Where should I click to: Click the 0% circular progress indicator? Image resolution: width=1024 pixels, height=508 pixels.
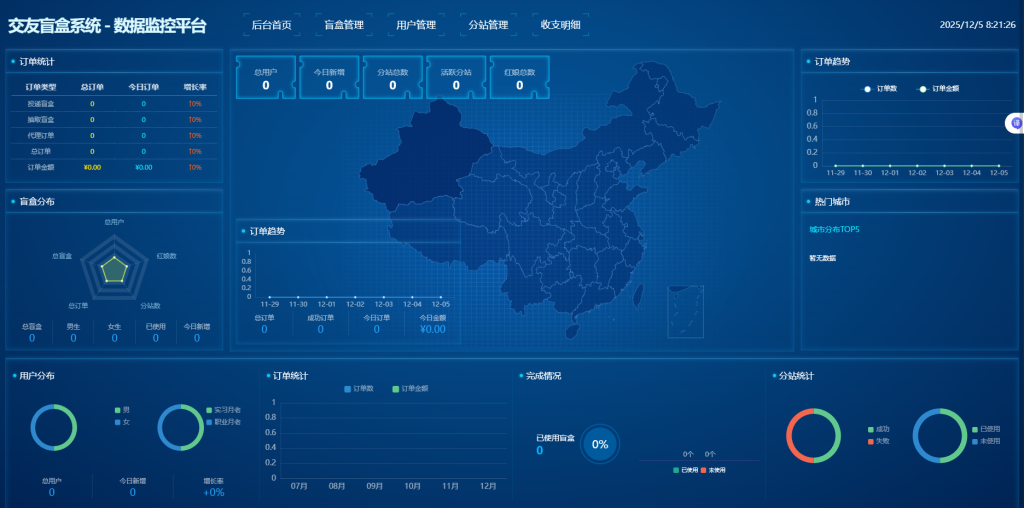tap(600, 444)
